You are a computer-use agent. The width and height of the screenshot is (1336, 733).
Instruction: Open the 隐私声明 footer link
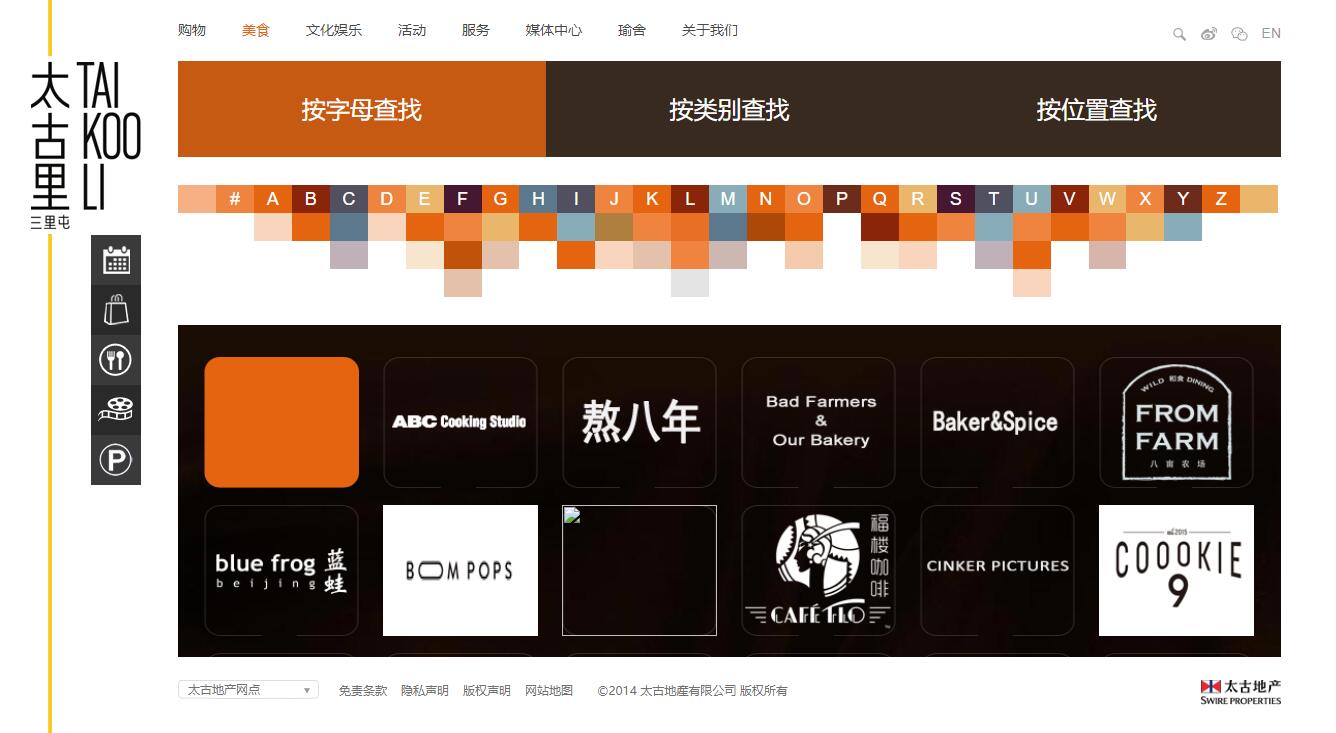(x=425, y=691)
